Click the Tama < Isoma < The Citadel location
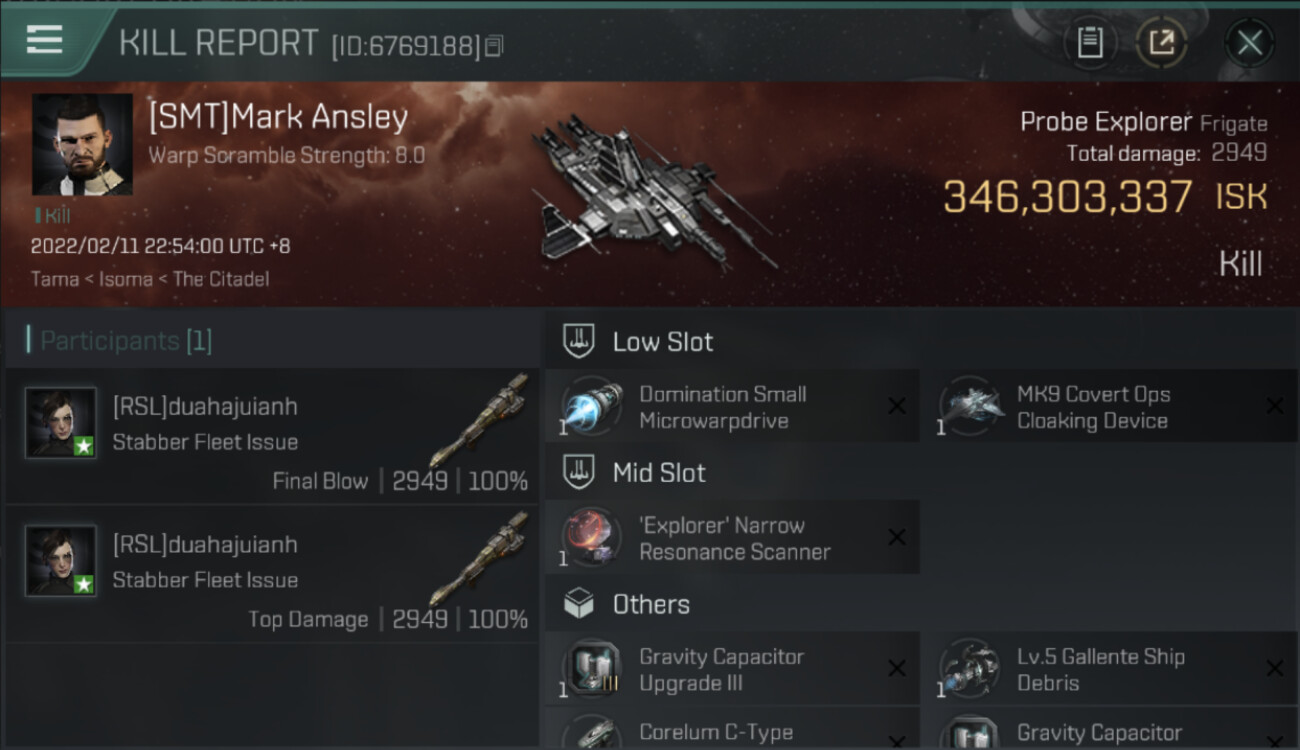Viewport: 1300px width, 750px height. (x=150, y=278)
